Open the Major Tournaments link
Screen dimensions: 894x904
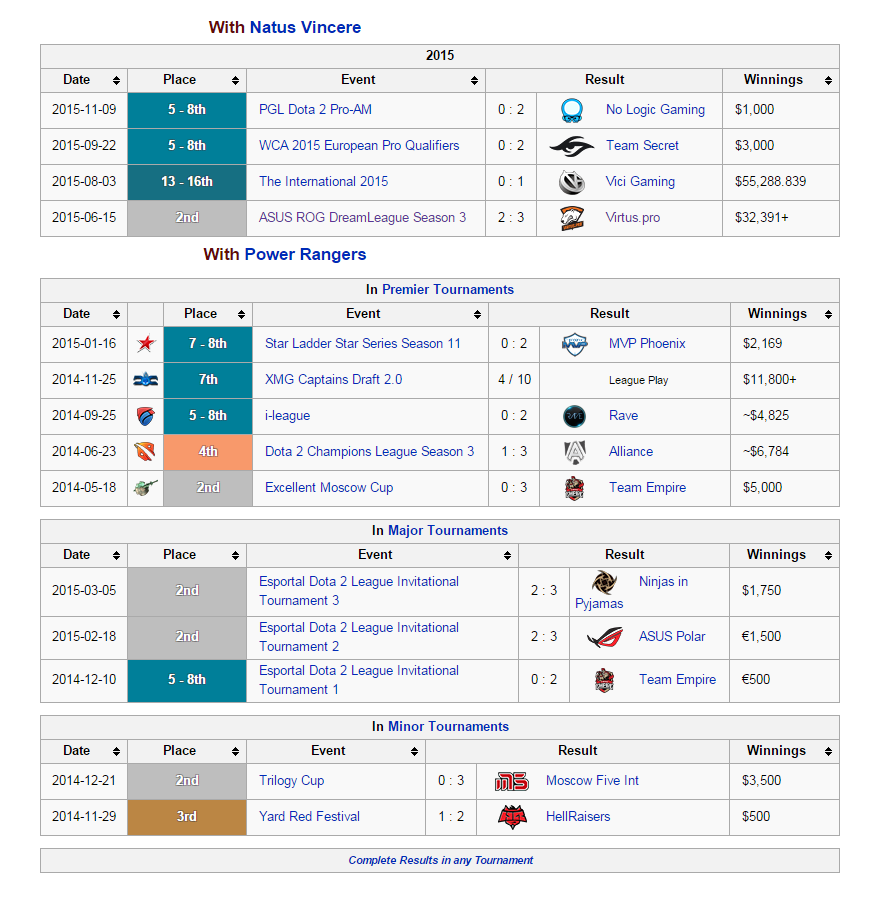coord(448,530)
